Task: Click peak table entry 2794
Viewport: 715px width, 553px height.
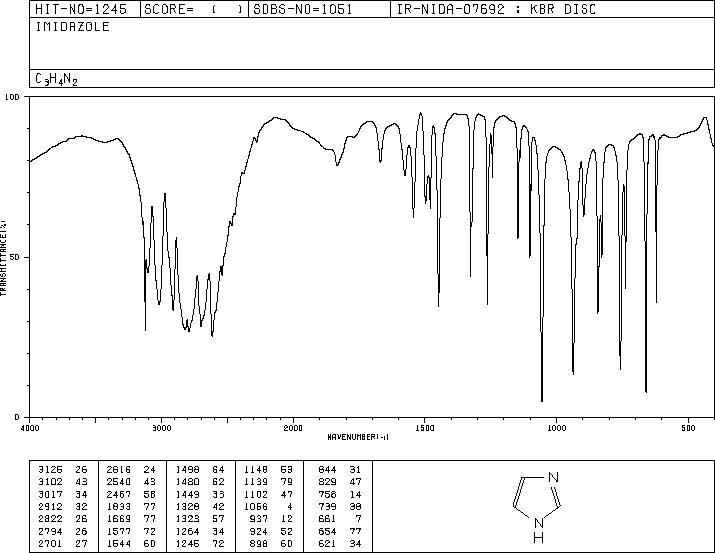Action: (x=50, y=532)
